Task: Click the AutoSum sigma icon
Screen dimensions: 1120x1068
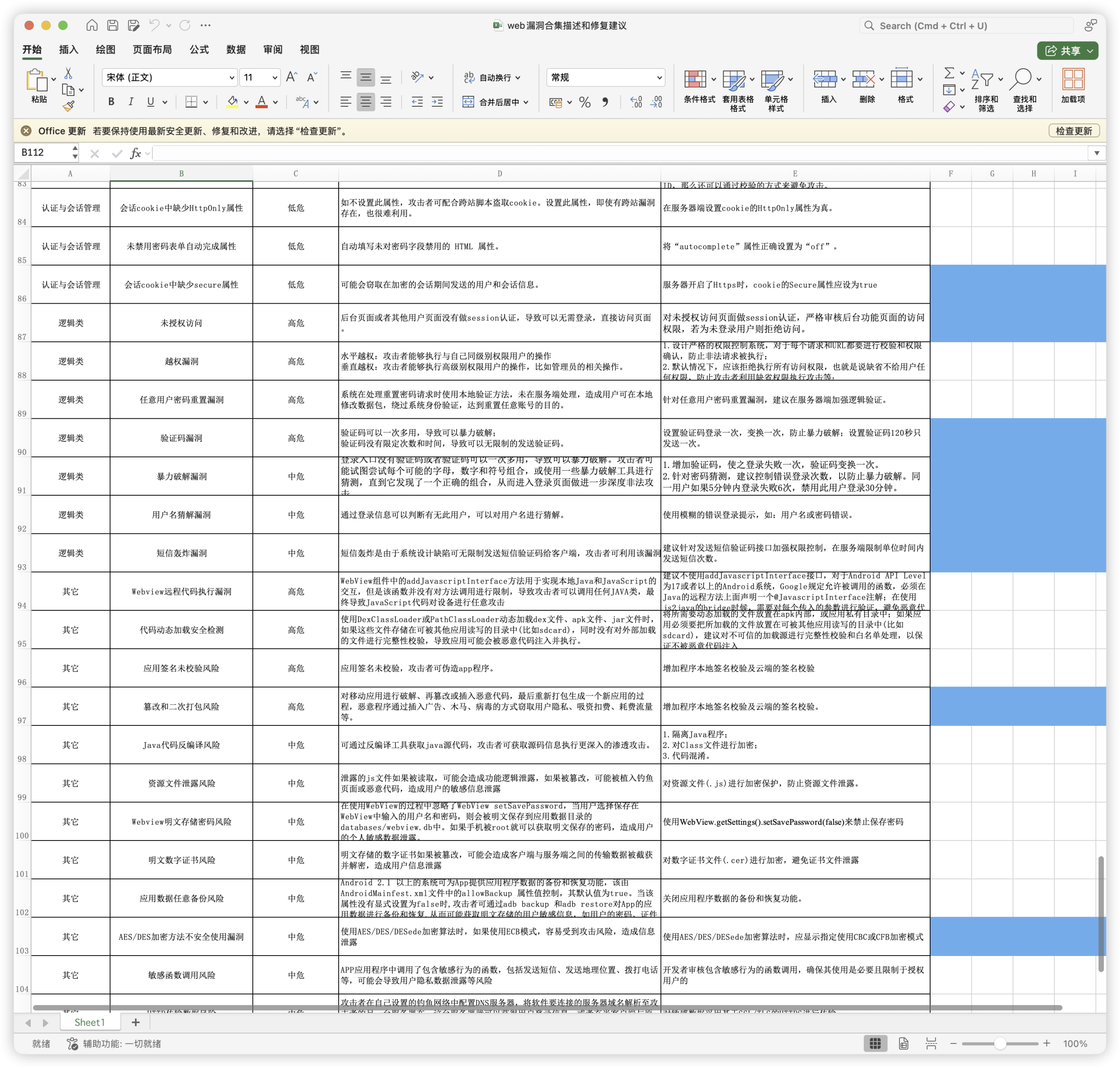Action: coord(949,73)
